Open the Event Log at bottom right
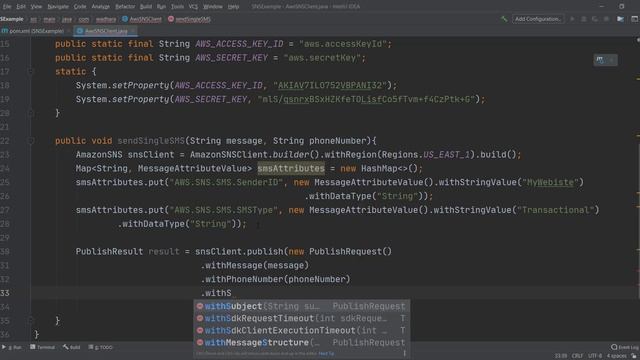The image size is (640, 360). (625, 347)
